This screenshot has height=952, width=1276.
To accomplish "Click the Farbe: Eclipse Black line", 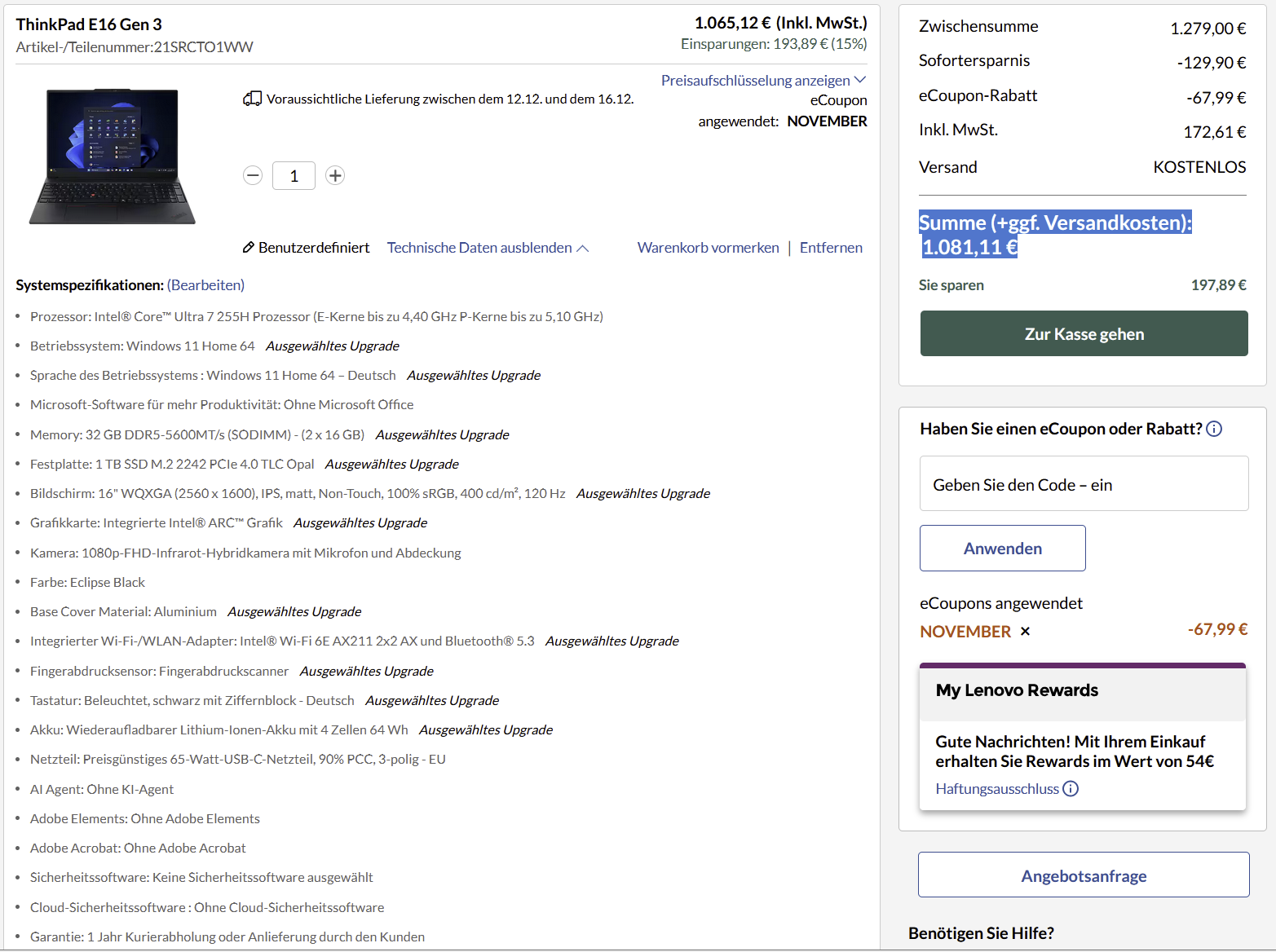I will coord(87,582).
